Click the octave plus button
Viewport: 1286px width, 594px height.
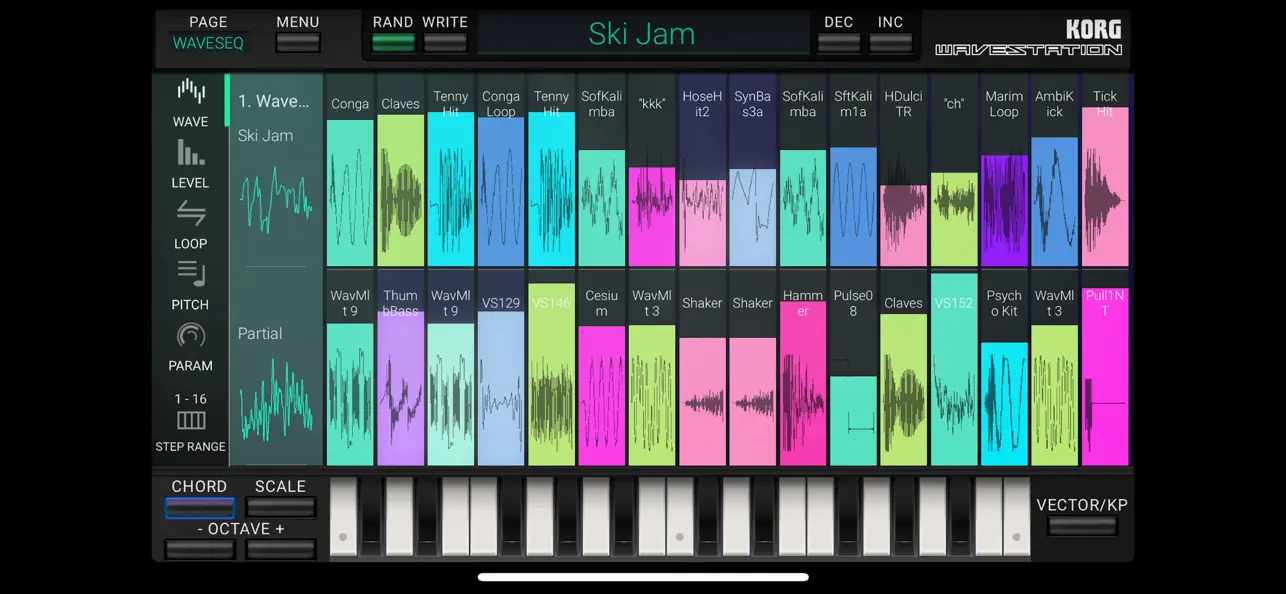point(281,550)
